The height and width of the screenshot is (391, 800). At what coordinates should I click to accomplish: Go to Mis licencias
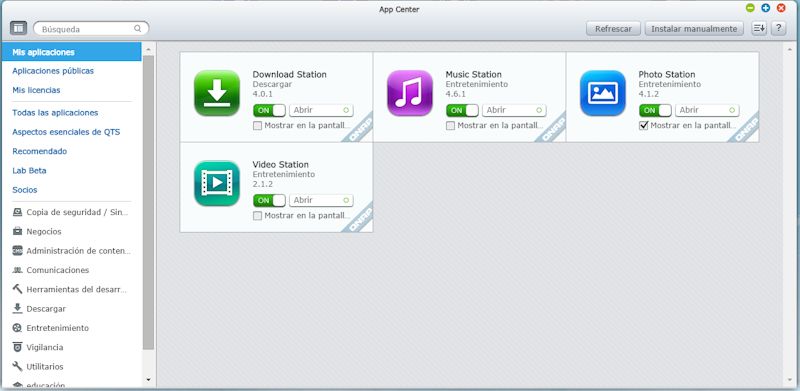coord(36,90)
